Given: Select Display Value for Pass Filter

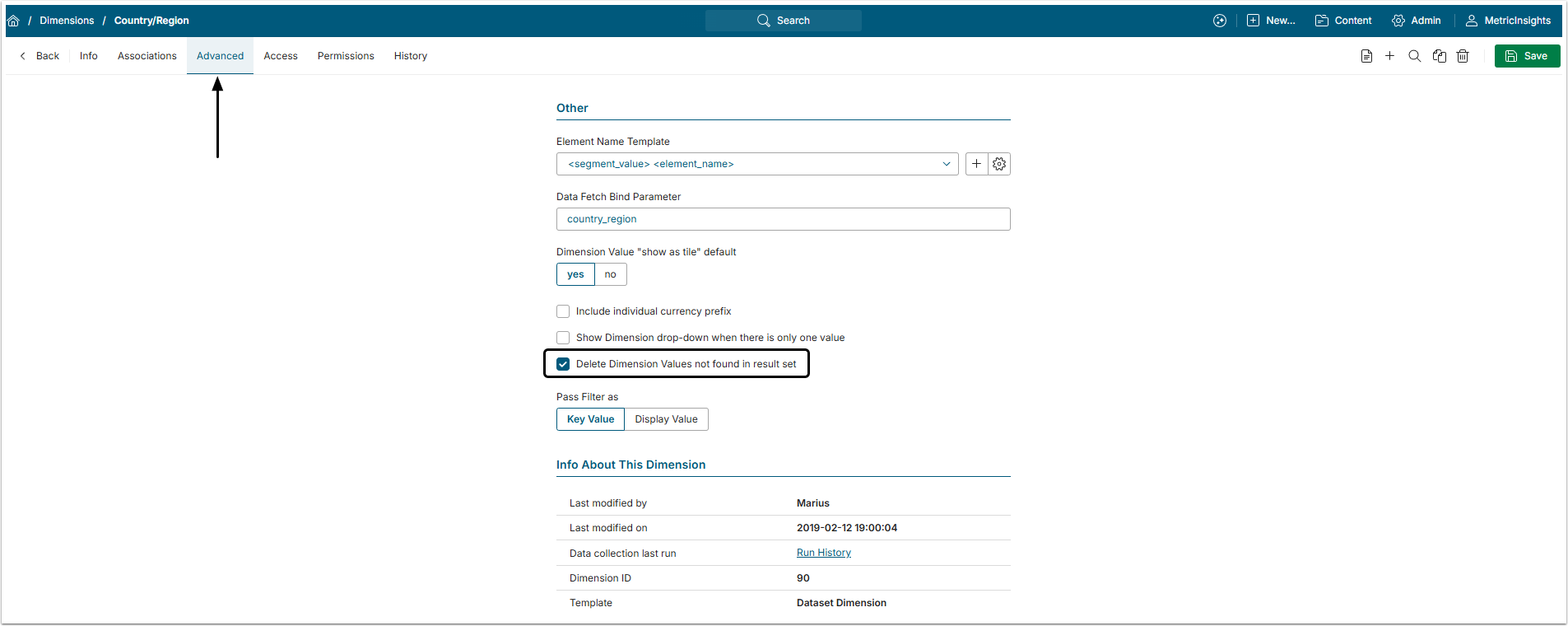Looking at the screenshot, I should (x=666, y=419).
